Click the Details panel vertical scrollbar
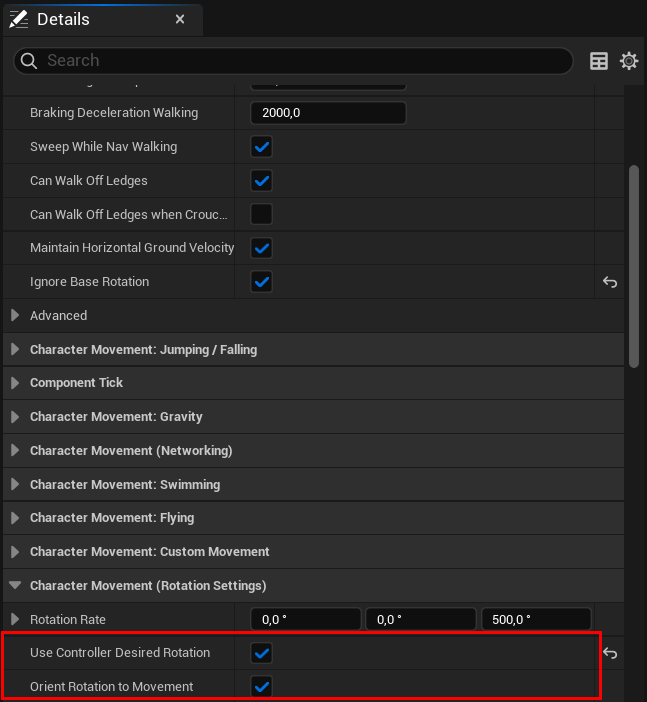The image size is (647, 702). click(x=634, y=266)
